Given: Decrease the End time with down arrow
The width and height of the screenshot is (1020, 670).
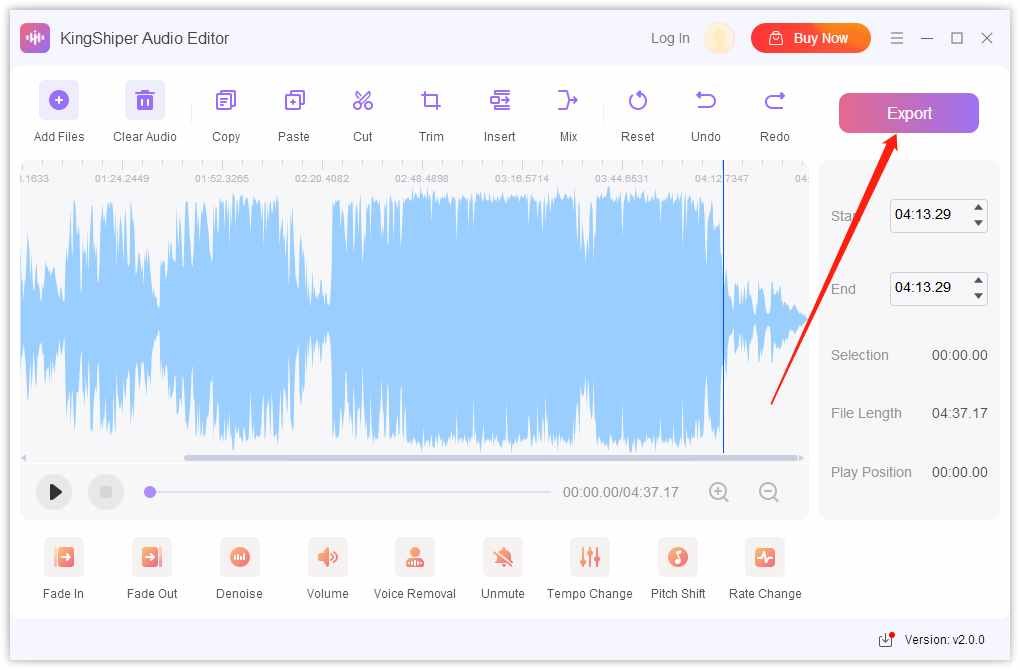Looking at the screenshot, I should tap(978, 296).
